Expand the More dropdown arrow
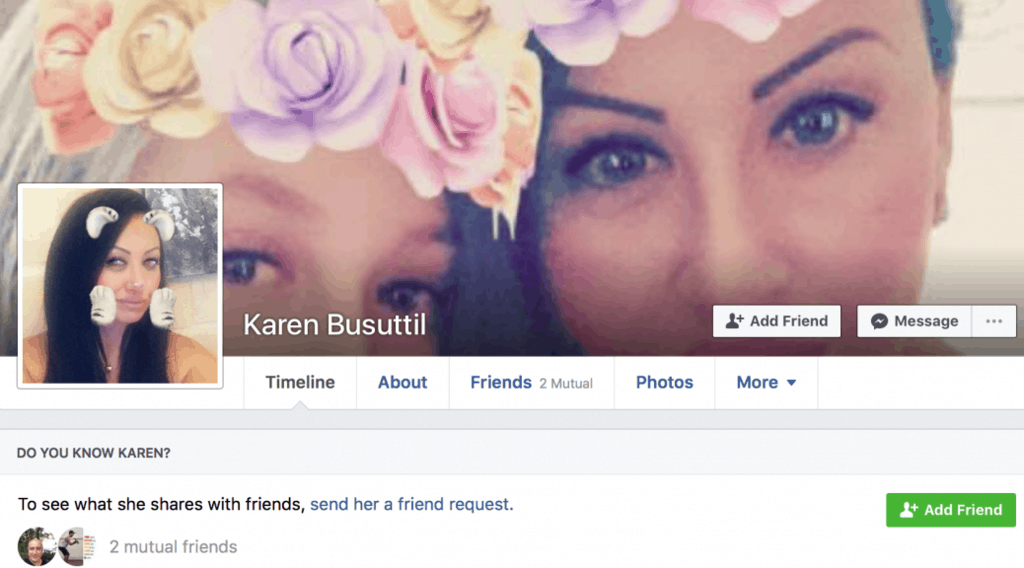This screenshot has width=1024, height=568. point(791,383)
